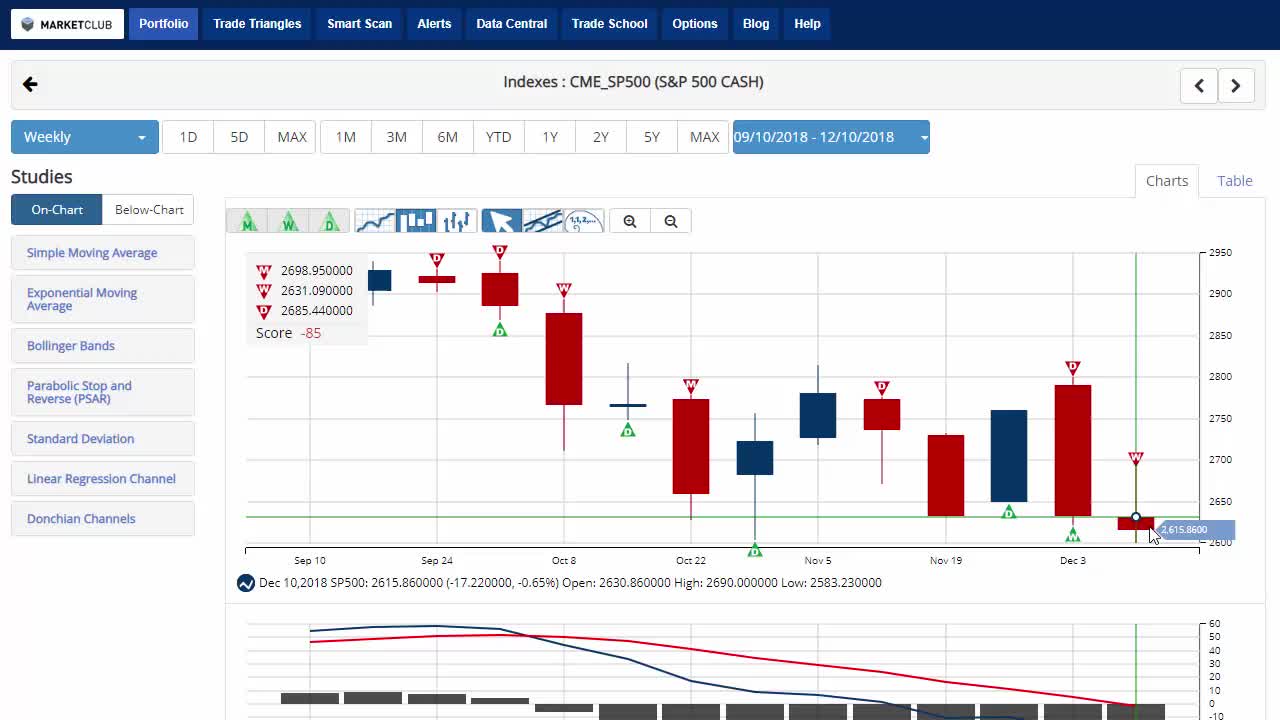Image resolution: width=1280 pixels, height=720 pixels.
Task: Zoom in on the chart
Action: pos(630,221)
